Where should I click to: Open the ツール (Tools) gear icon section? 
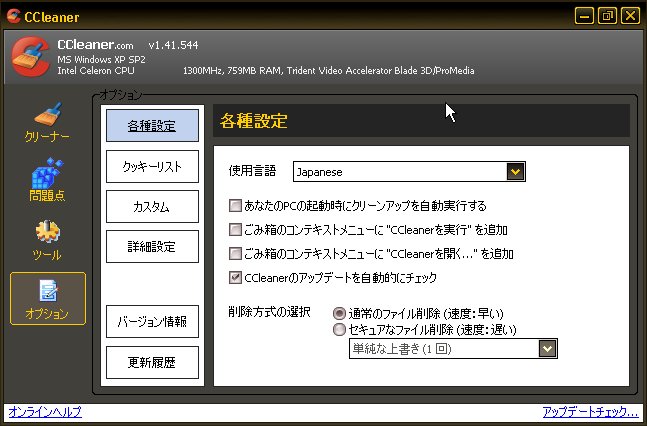coord(47,240)
